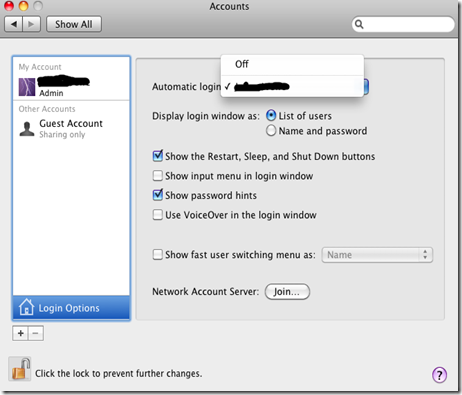Image resolution: width=462 pixels, height=395 pixels.
Task: Select Guest Account in the sidebar
Action: click(71, 128)
